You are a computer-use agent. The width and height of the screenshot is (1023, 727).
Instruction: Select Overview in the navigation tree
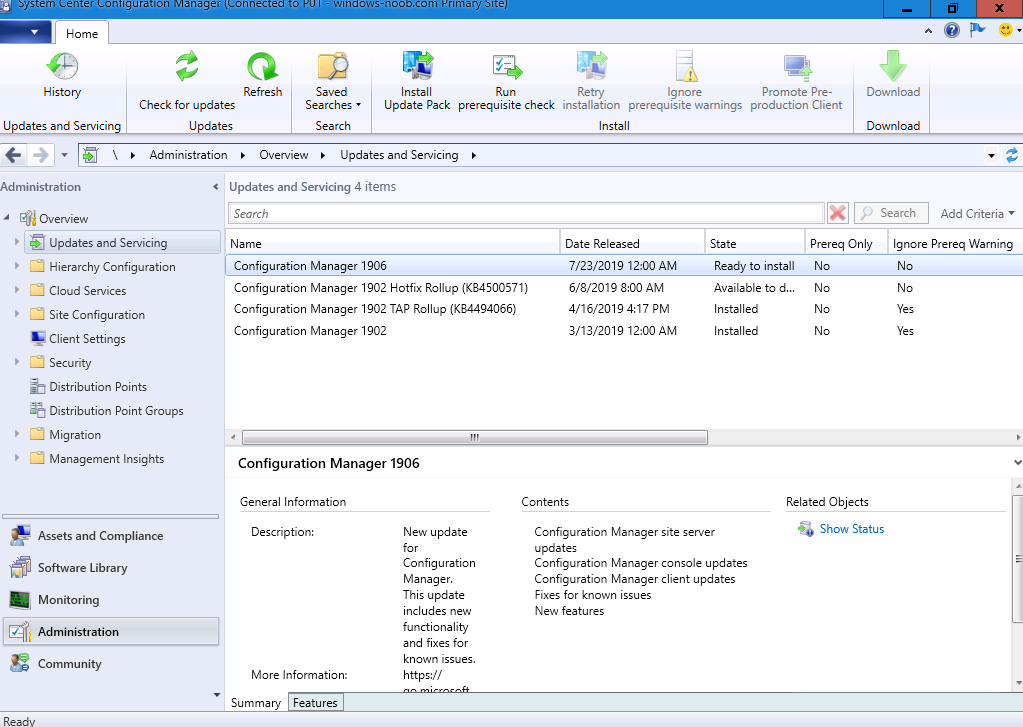pos(63,219)
